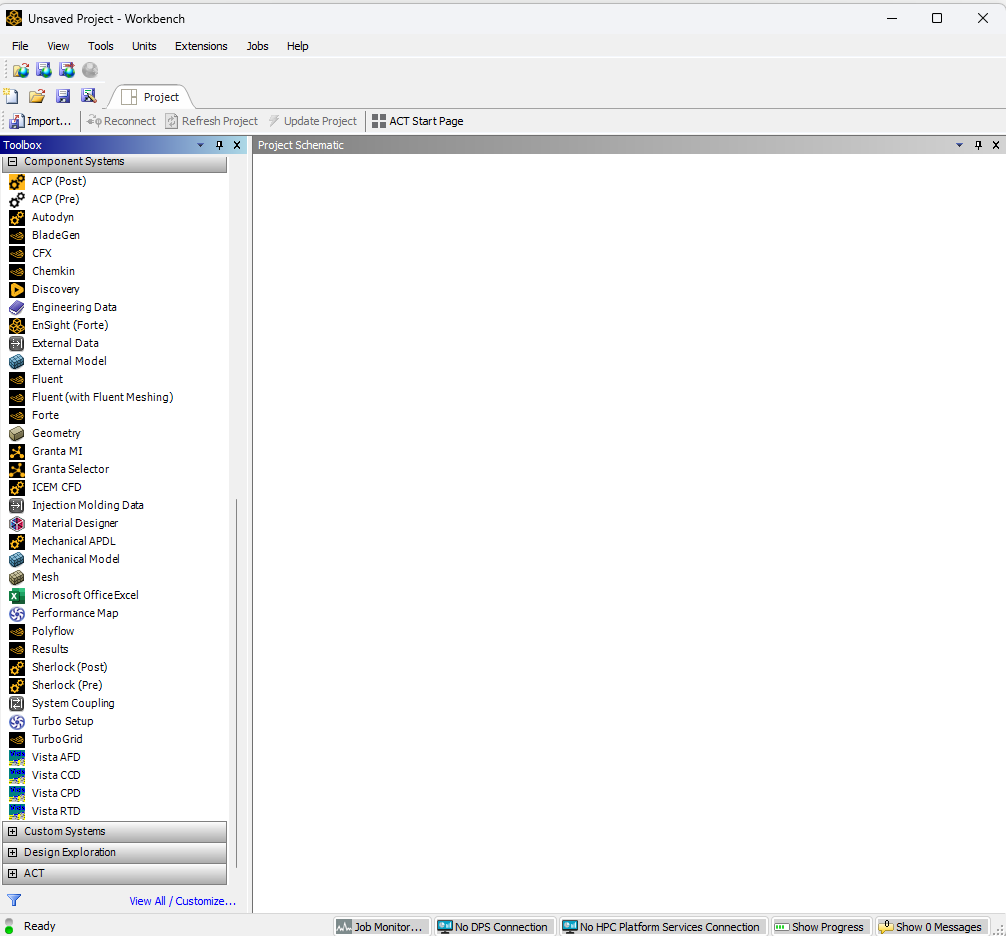Click the Save project floppy icon

tap(63, 96)
